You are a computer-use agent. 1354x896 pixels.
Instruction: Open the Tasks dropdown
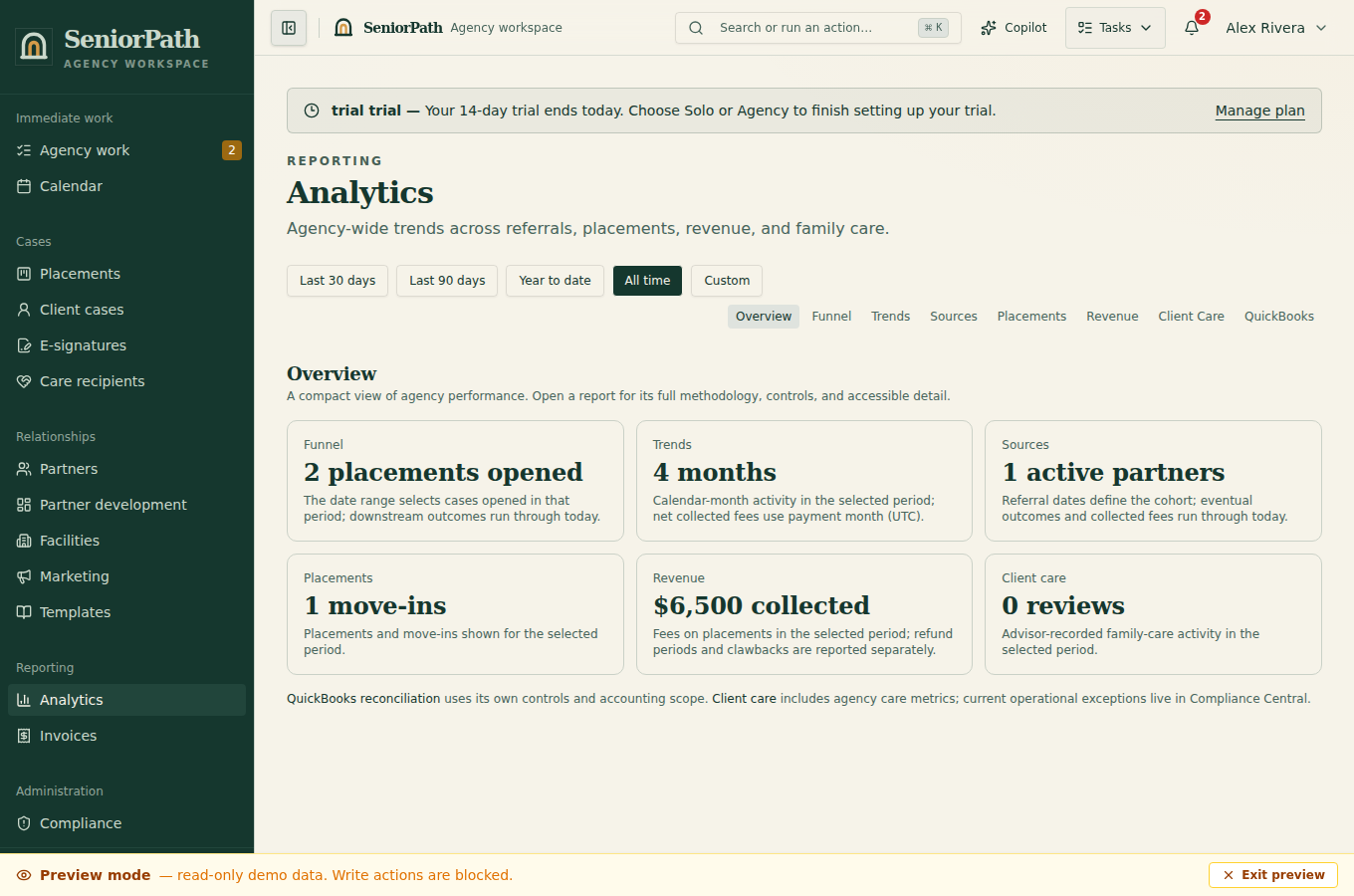[x=1115, y=28]
